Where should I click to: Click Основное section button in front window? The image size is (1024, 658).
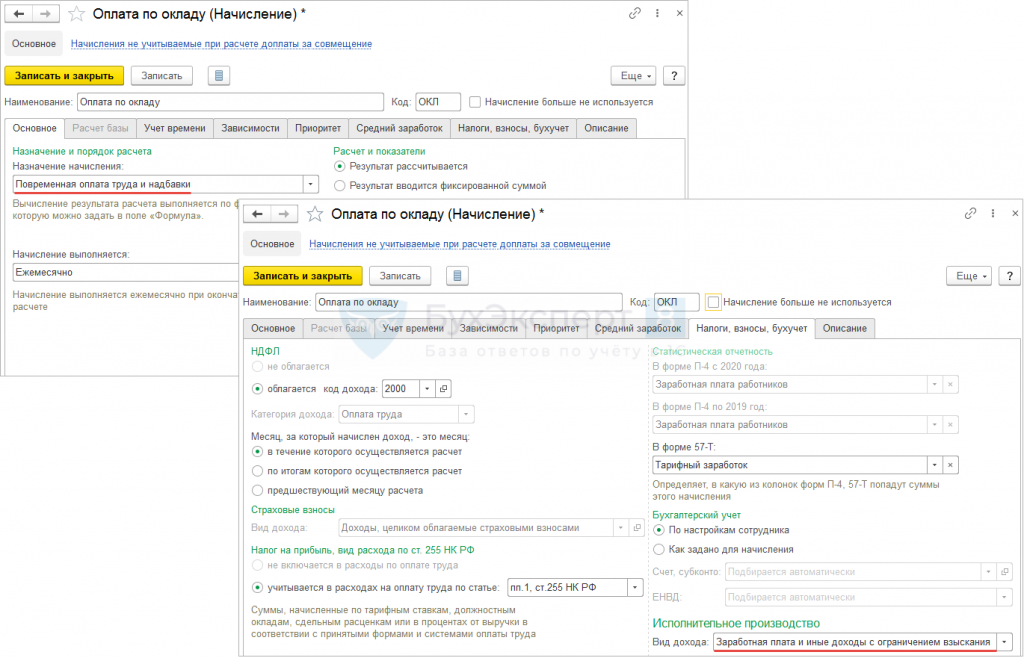[272, 243]
